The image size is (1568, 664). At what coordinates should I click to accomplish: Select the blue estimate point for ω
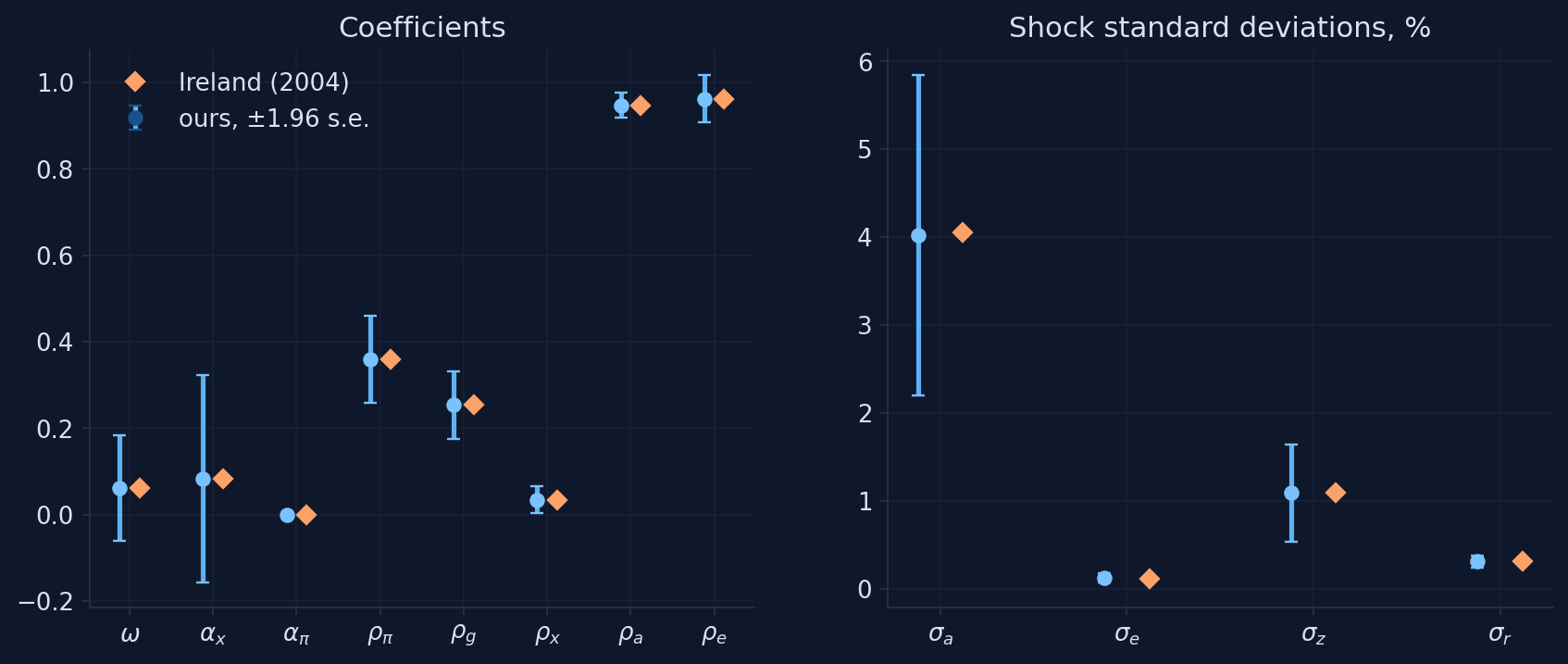point(119,488)
